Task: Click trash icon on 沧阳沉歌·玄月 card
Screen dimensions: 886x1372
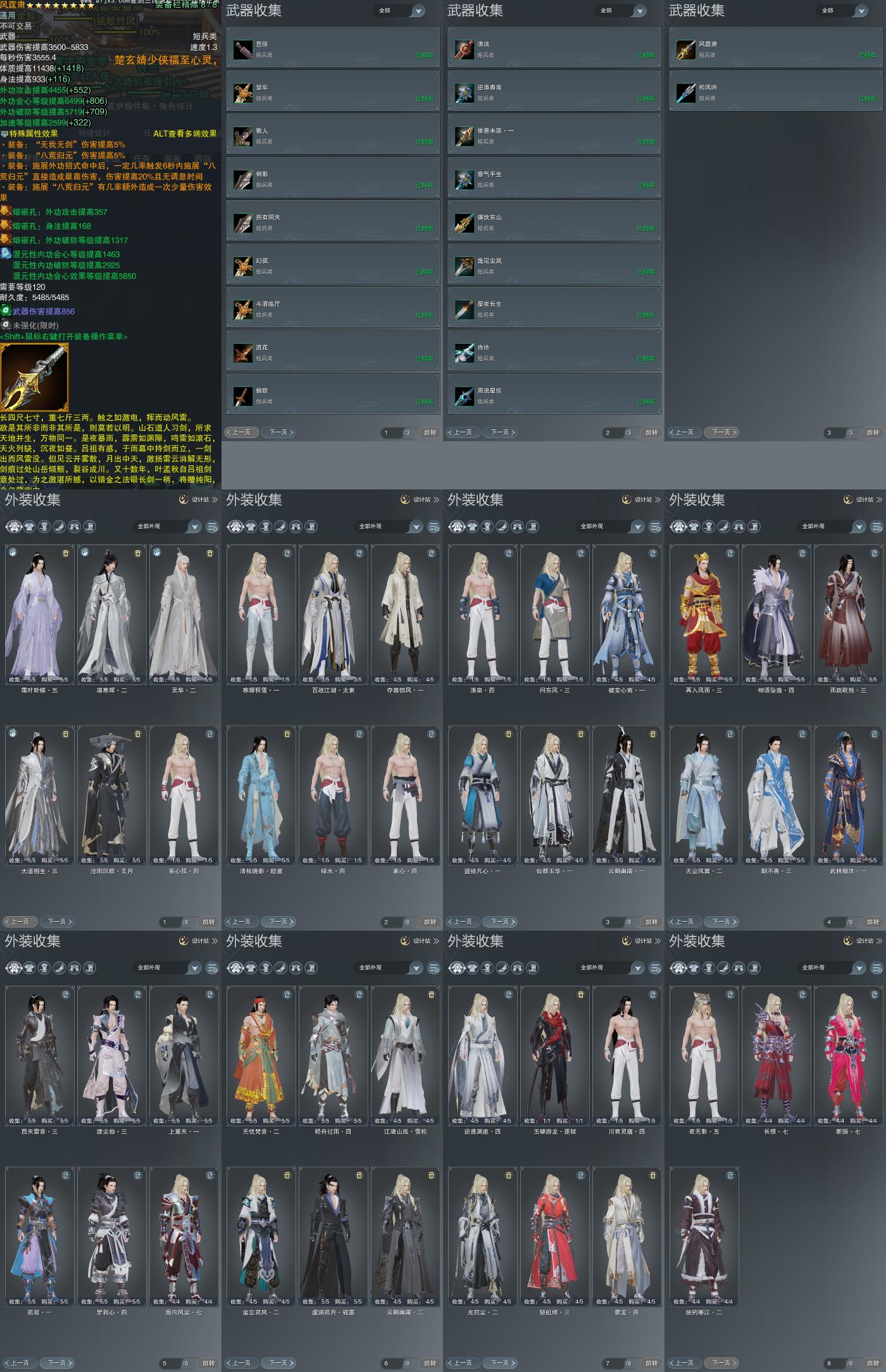Action: pyautogui.click(x=138, y=734)
